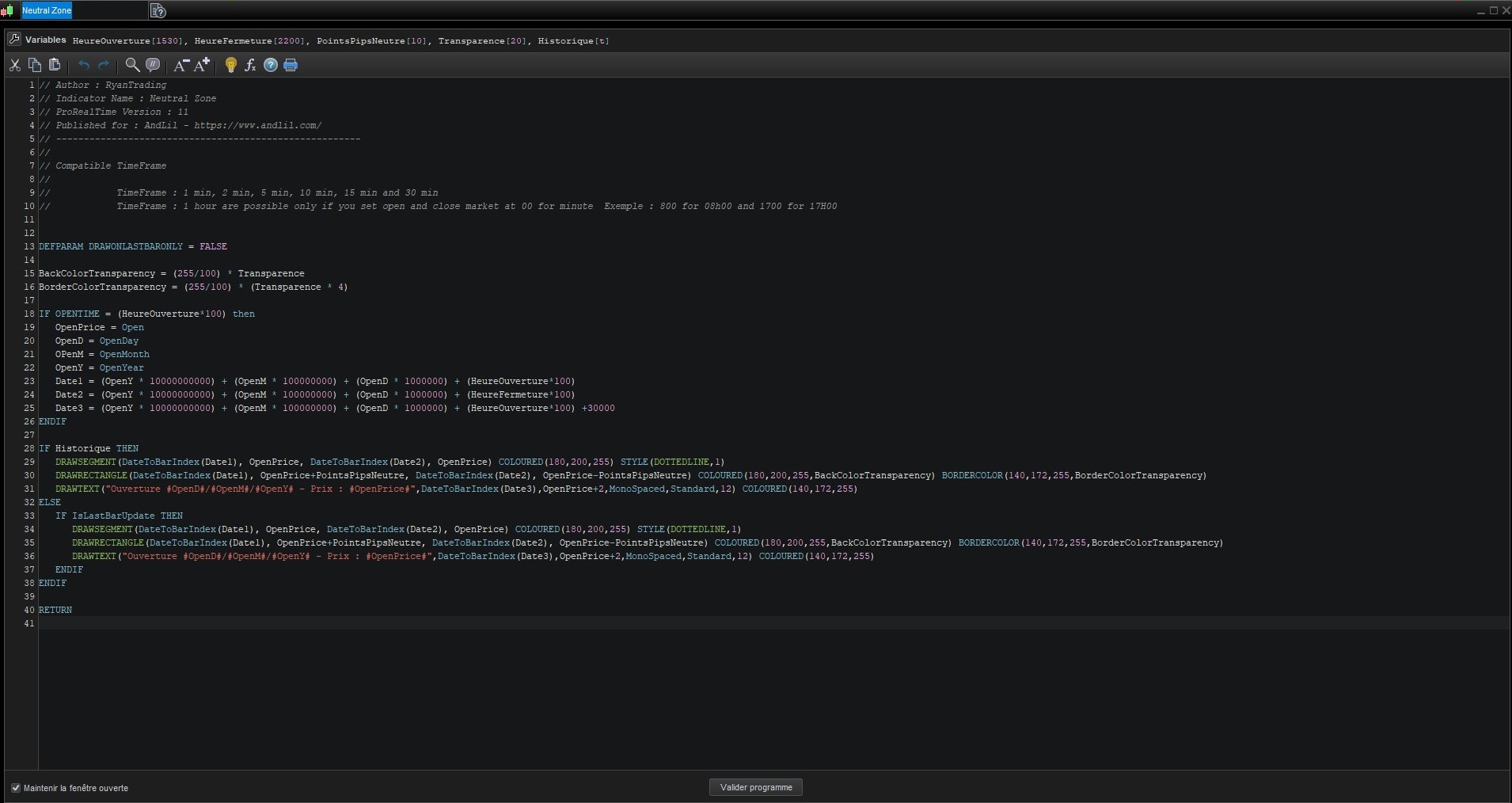This screenshot has width=1512, height=803.
Task: Click the yellow lightbulb icon
Action: (231, 65)
